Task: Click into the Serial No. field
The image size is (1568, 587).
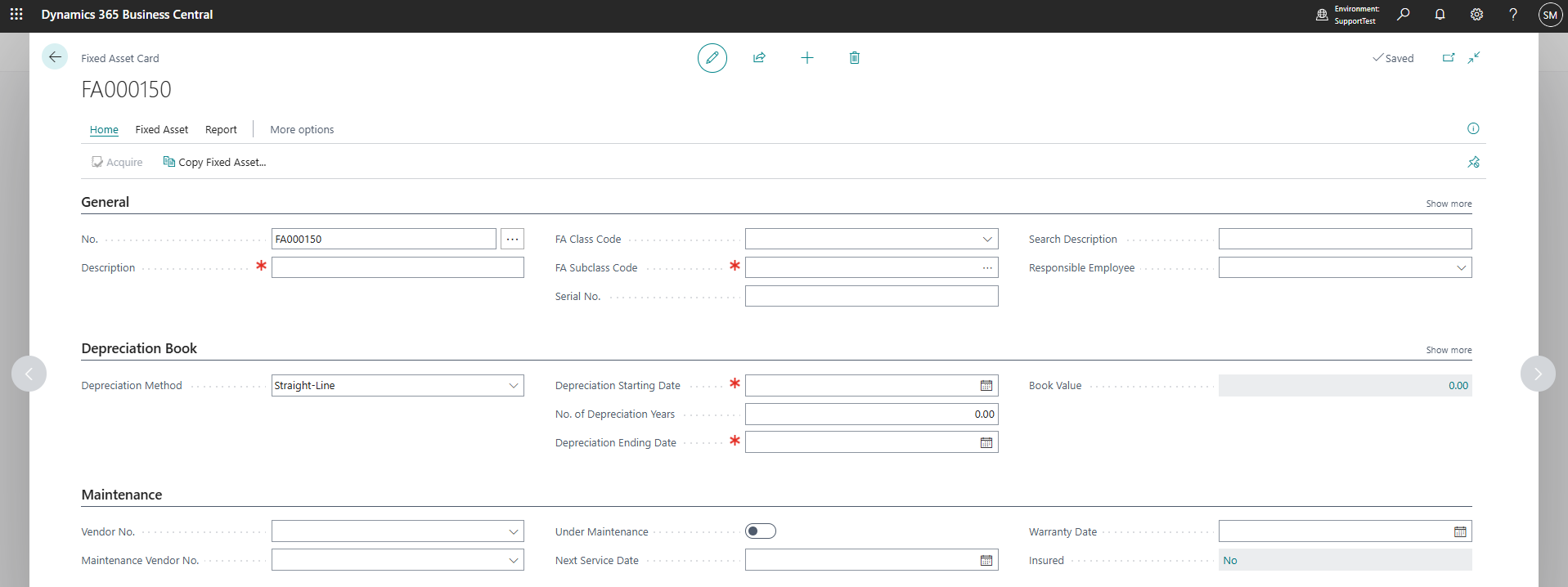Action: [872, 296]
